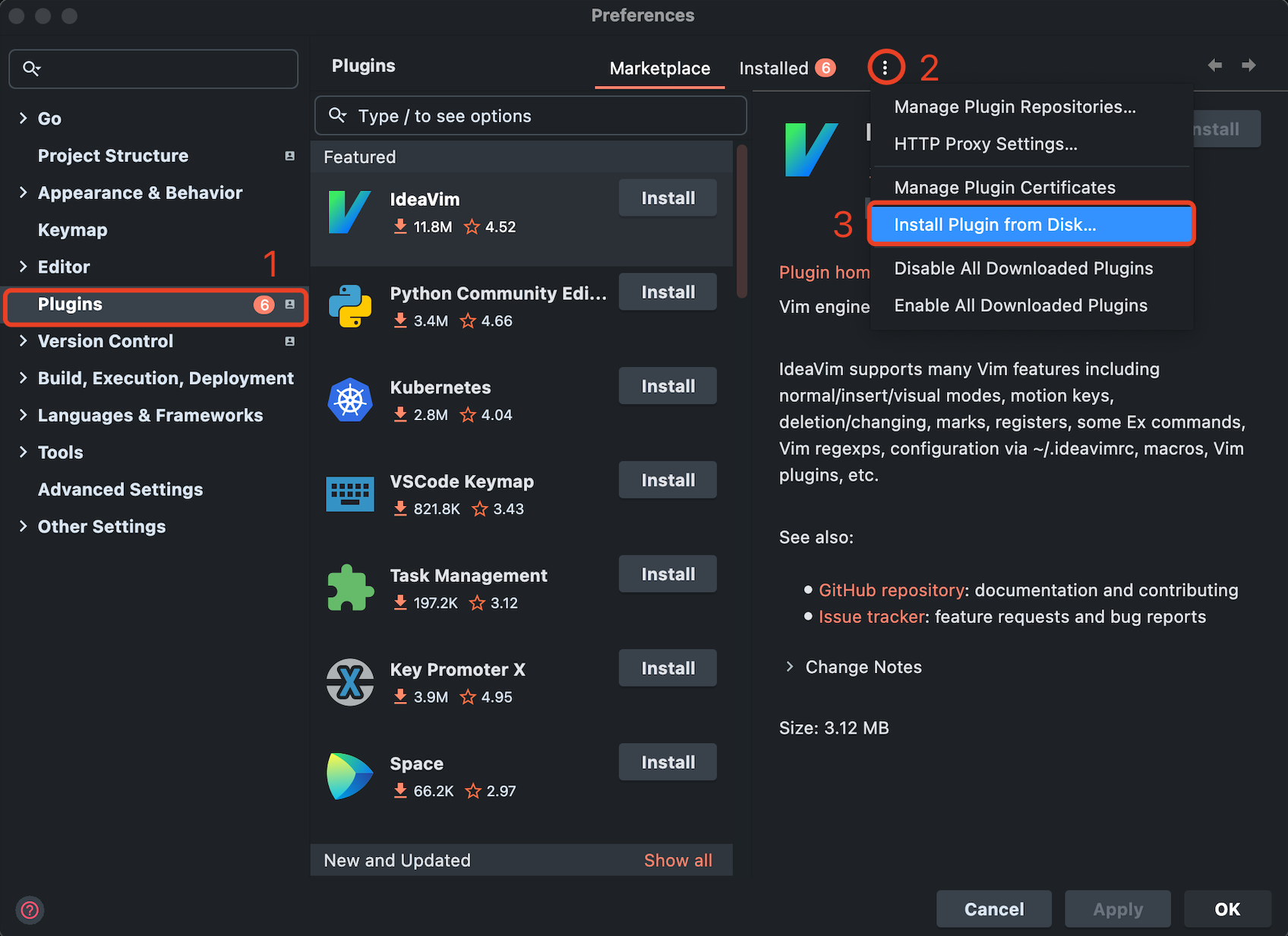Open the help question mark icon

click(30, 909)
